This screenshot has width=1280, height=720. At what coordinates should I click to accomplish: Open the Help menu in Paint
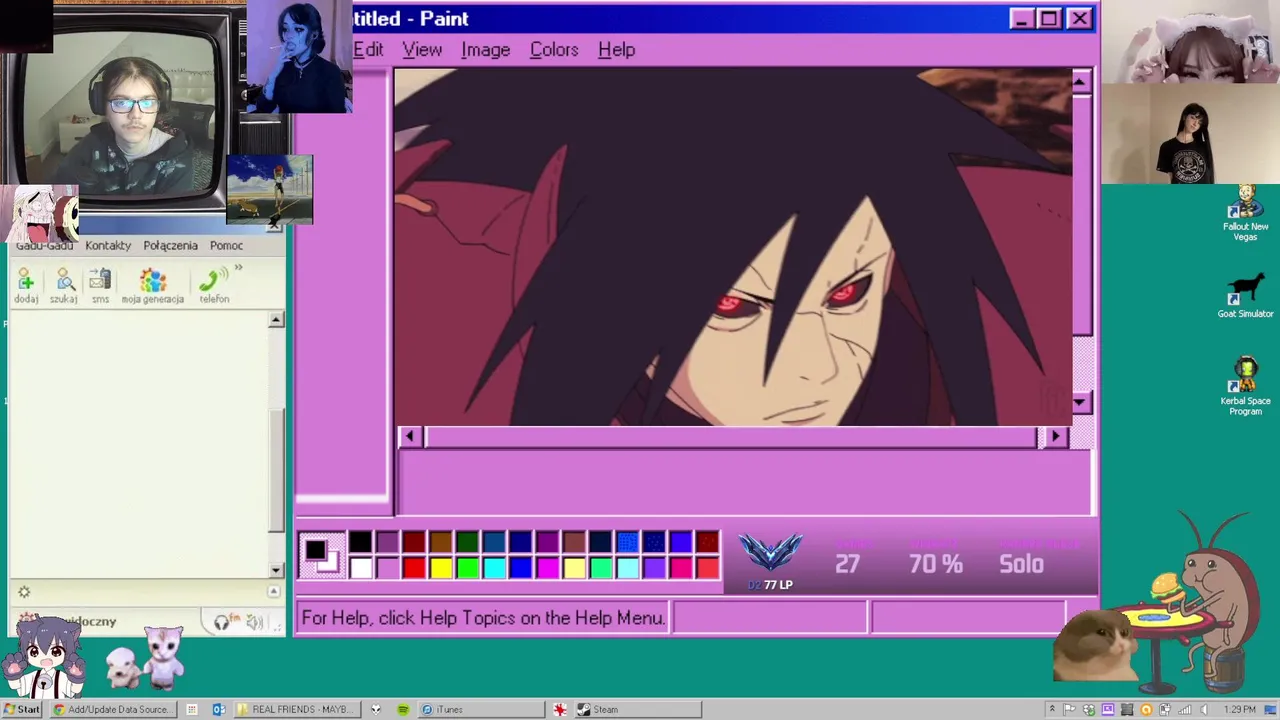(x=616, y=49)
